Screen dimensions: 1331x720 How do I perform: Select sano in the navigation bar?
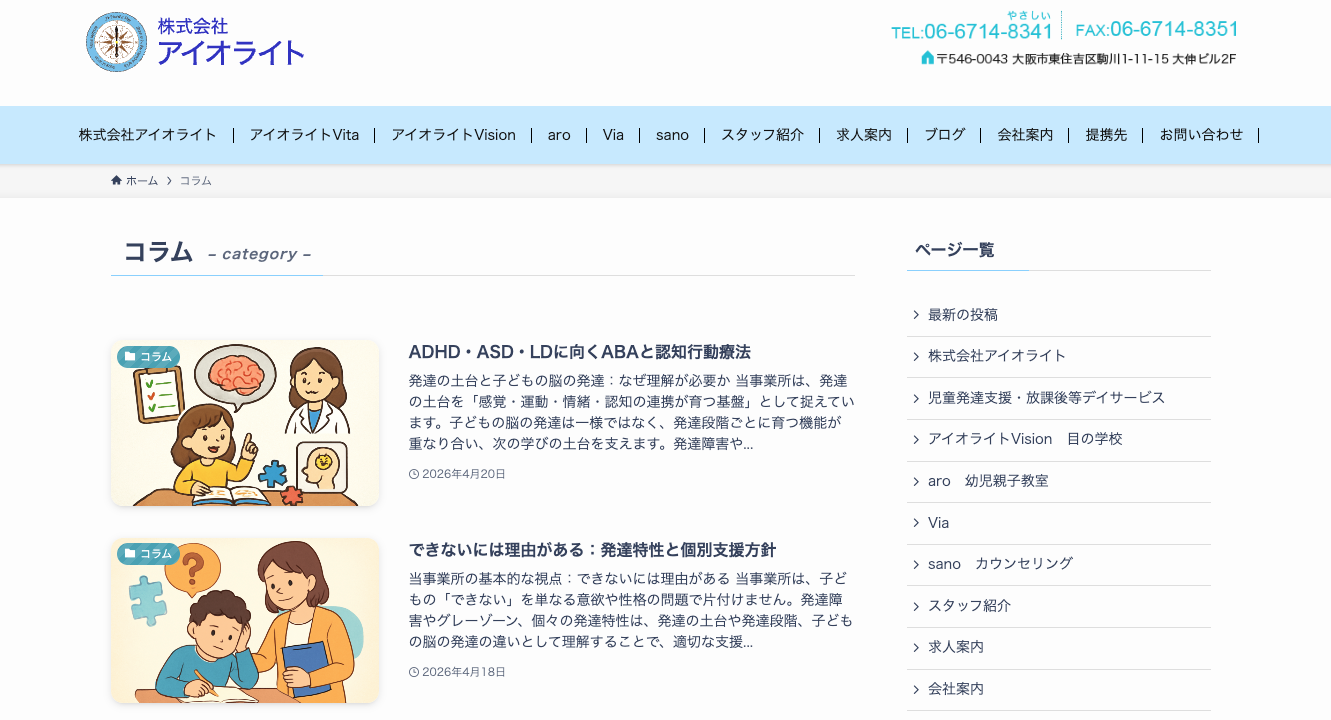click(x=672, y=135)
